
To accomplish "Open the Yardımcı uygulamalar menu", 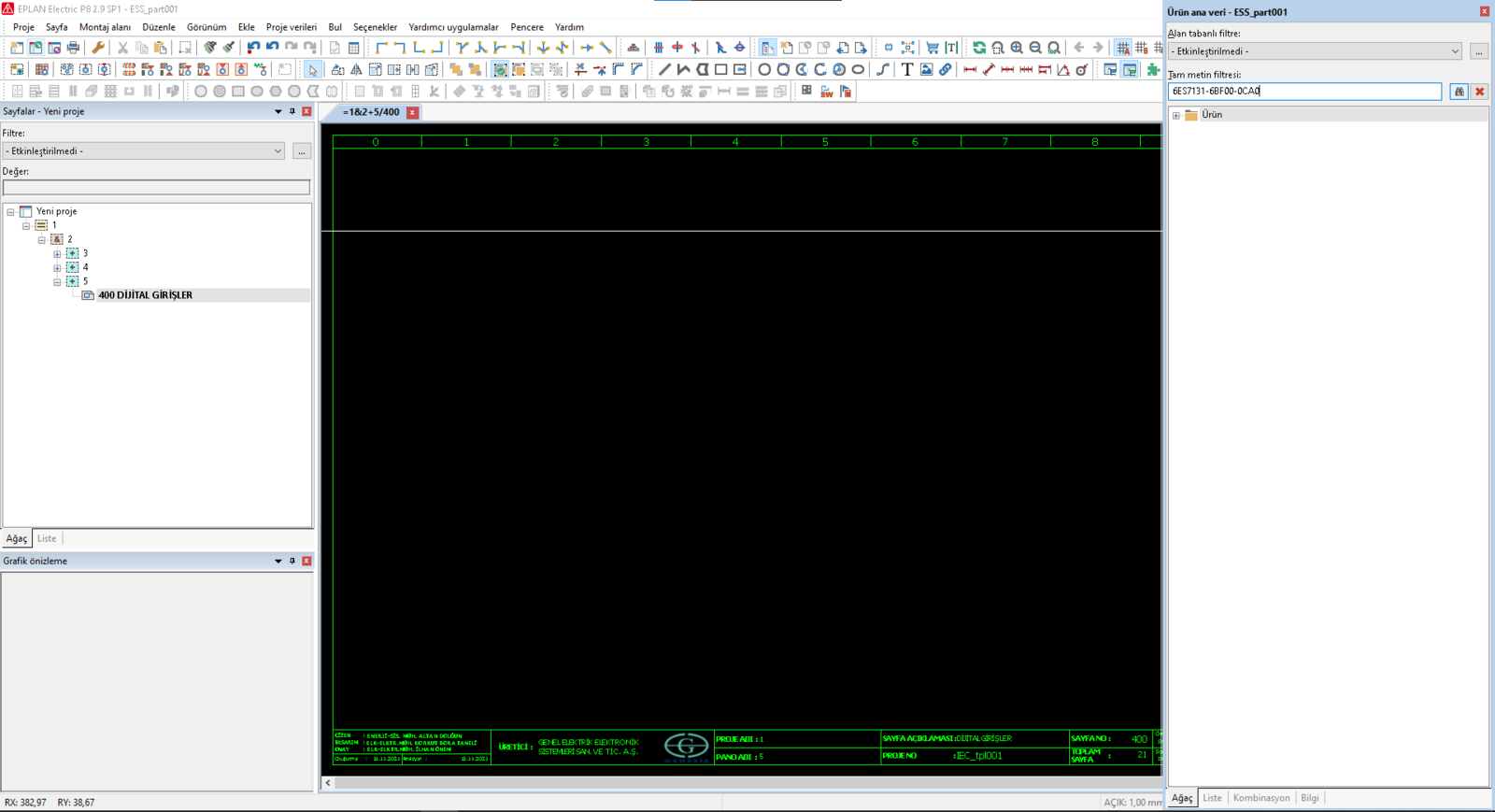I will point(453,27).
